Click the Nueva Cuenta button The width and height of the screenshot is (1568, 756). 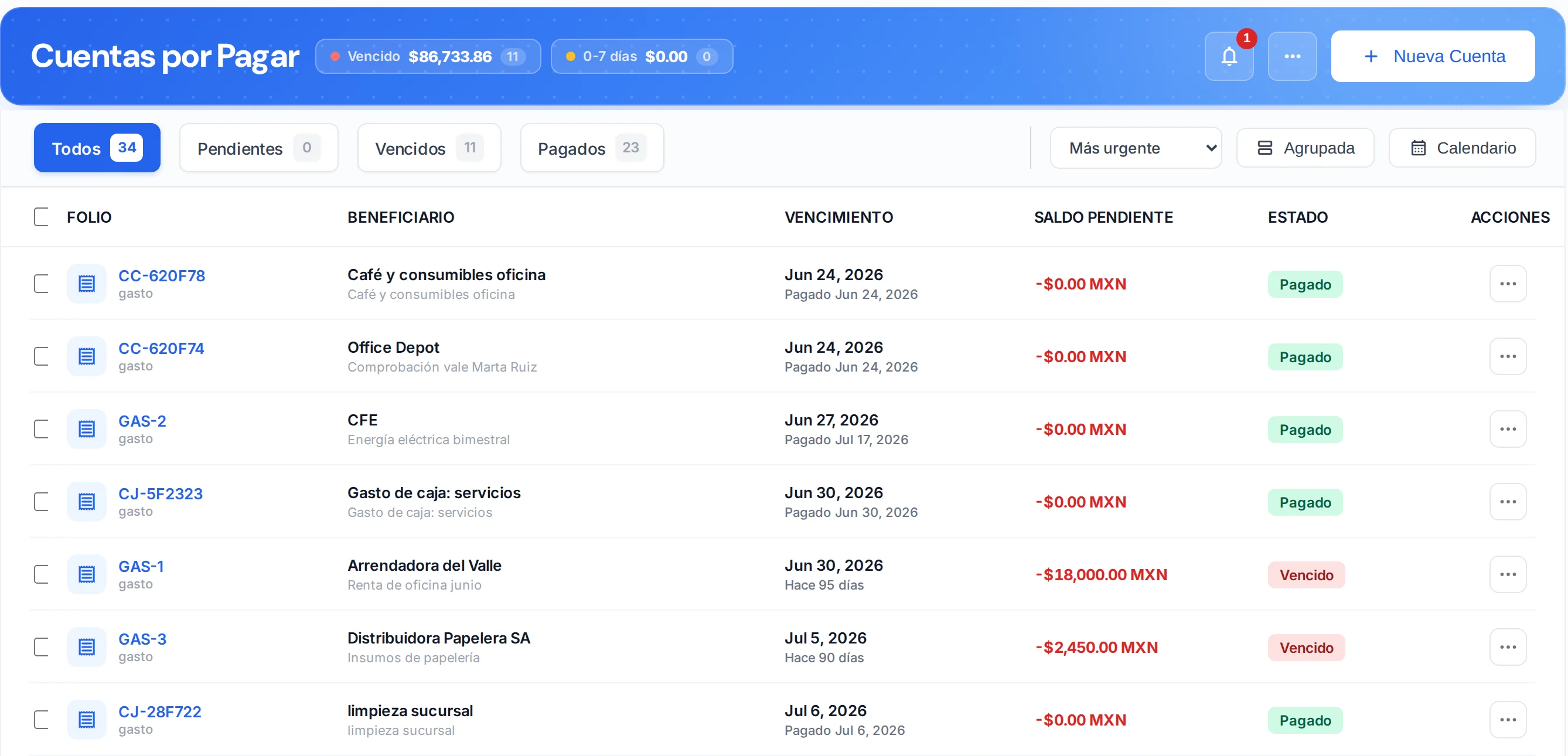coord(1432,57)
